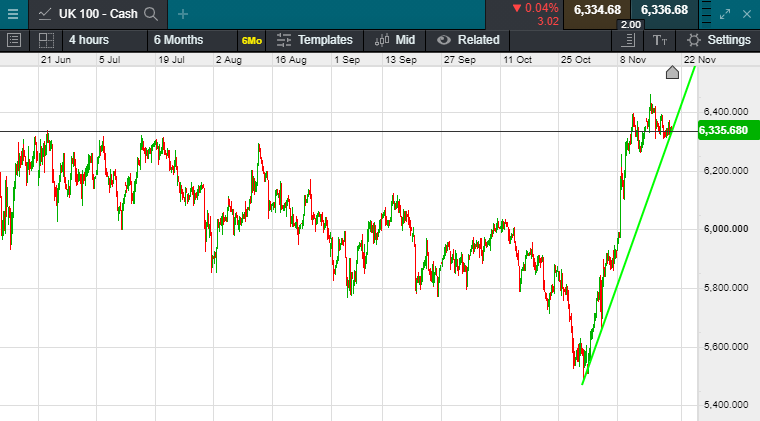Click the 6Mo yellow period shortcut

pos(251,41)
